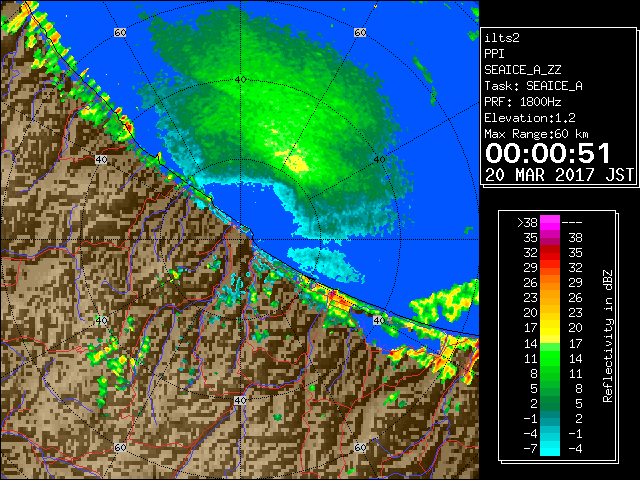The image size is (640, 480).
Task: Click the '-7' legend label
Action: pyautogui.click(x=530, y=449)
